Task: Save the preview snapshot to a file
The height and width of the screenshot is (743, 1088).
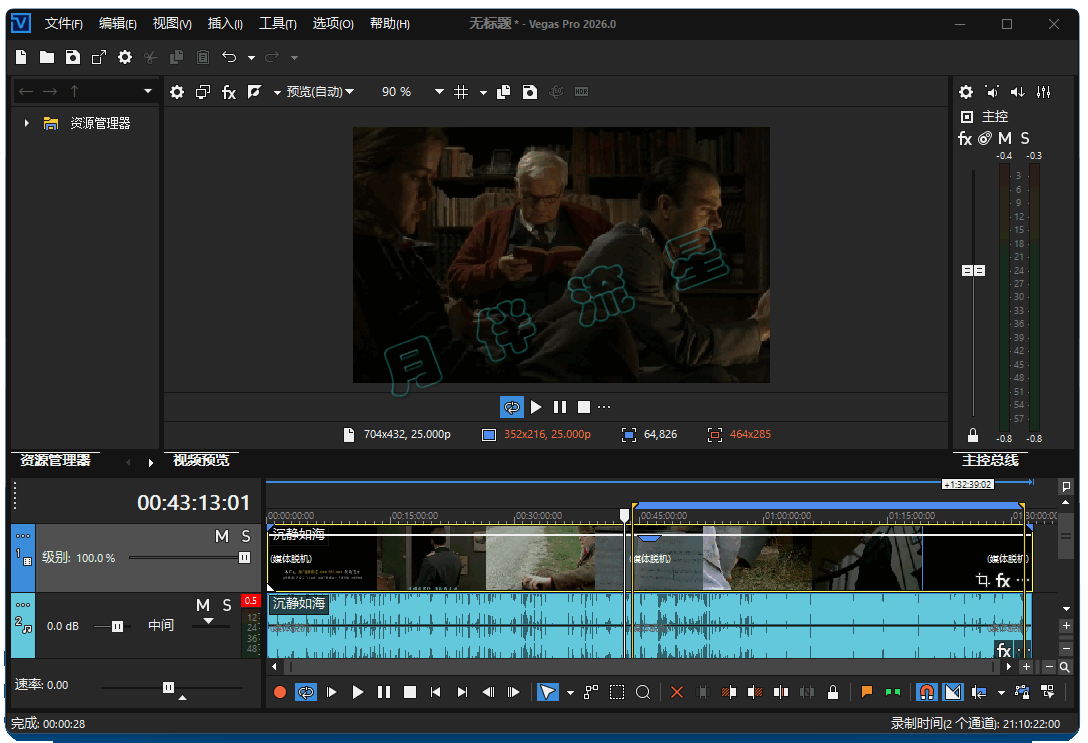Action: [529, 92]
